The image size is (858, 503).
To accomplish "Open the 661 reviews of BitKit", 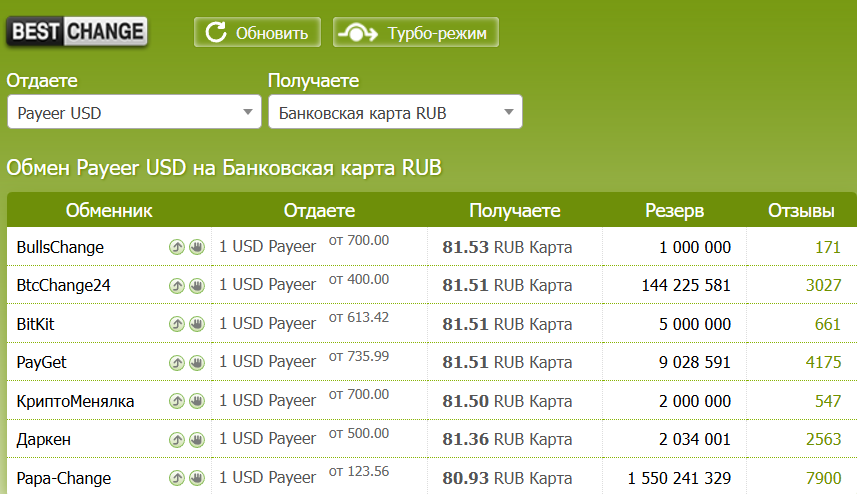I will click(x=827, y=325).
